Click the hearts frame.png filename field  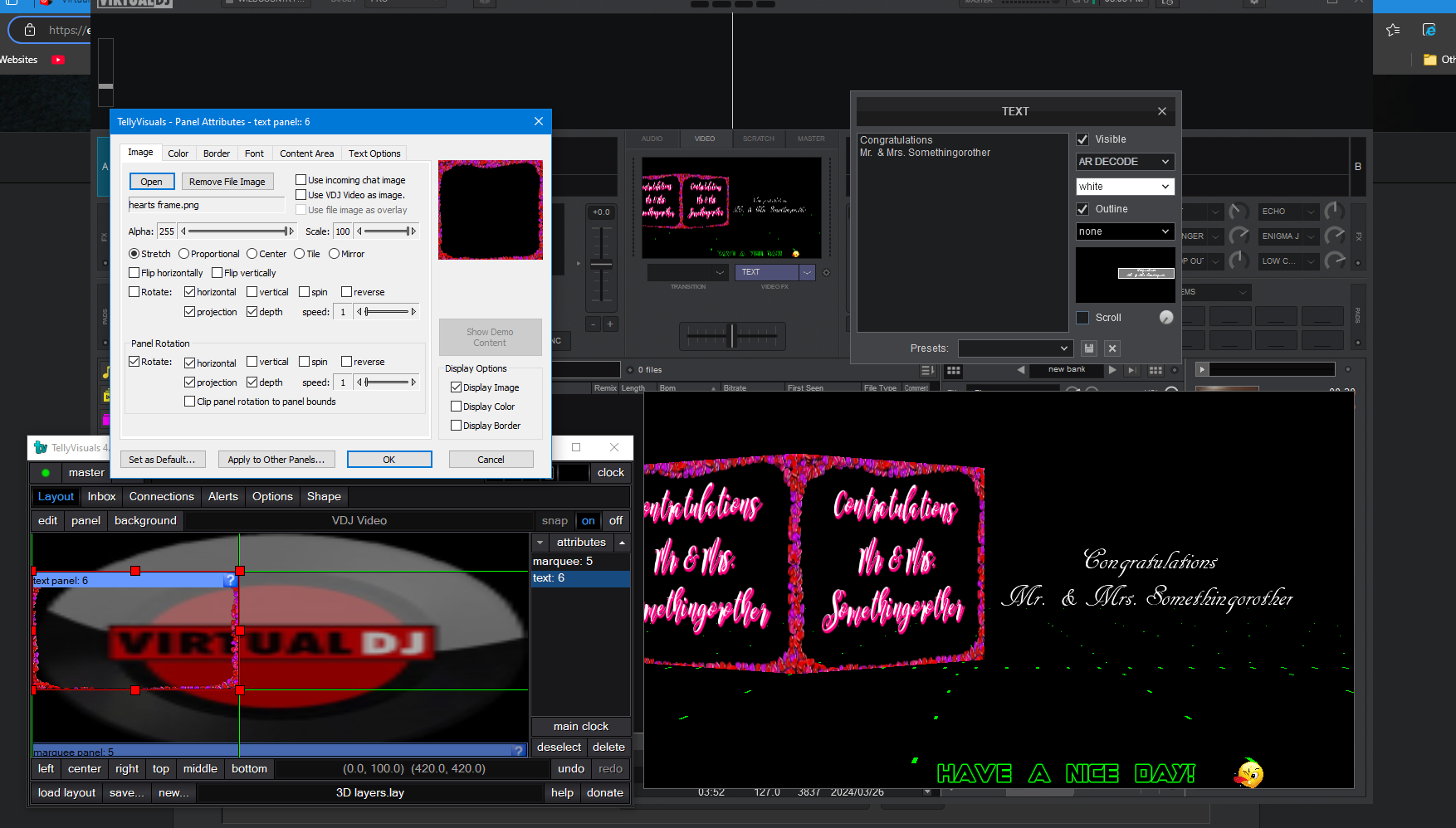point(206,205)
